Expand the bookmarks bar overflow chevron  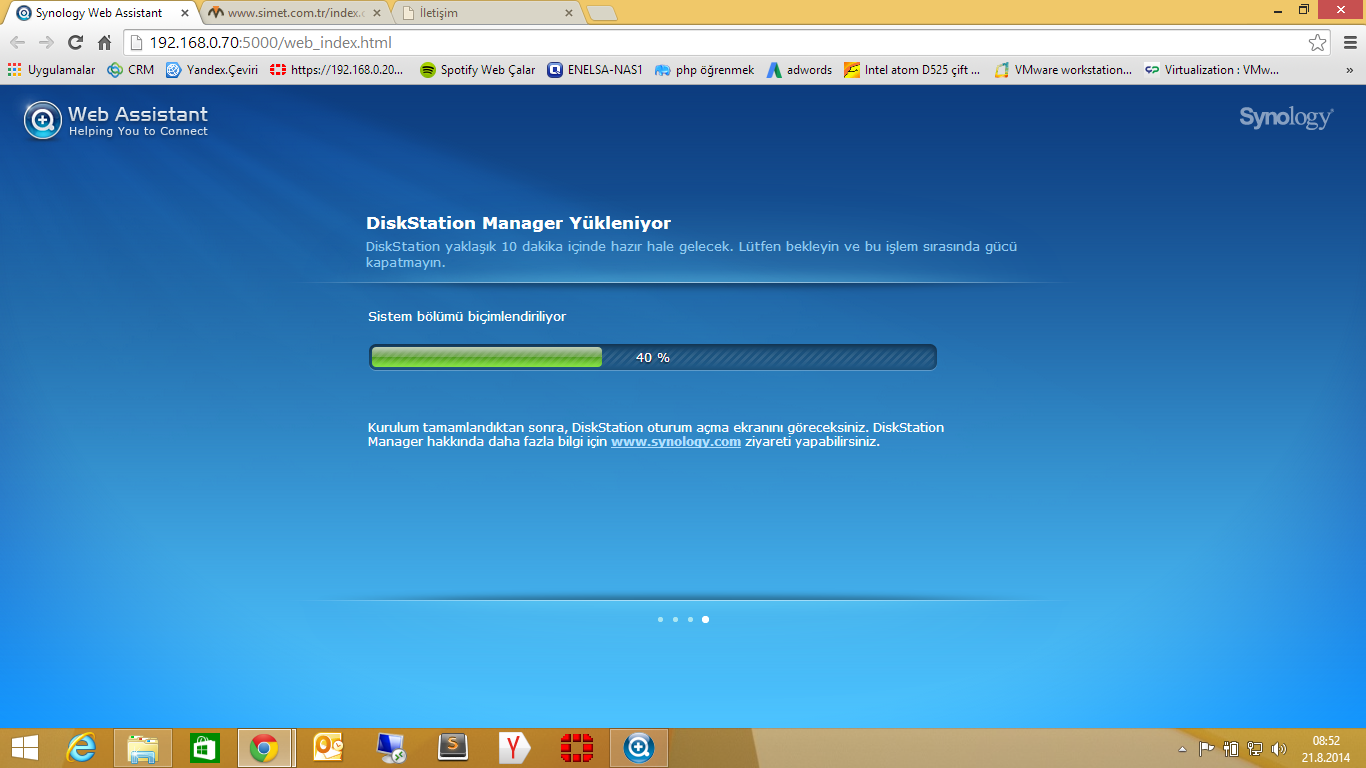1349,70
